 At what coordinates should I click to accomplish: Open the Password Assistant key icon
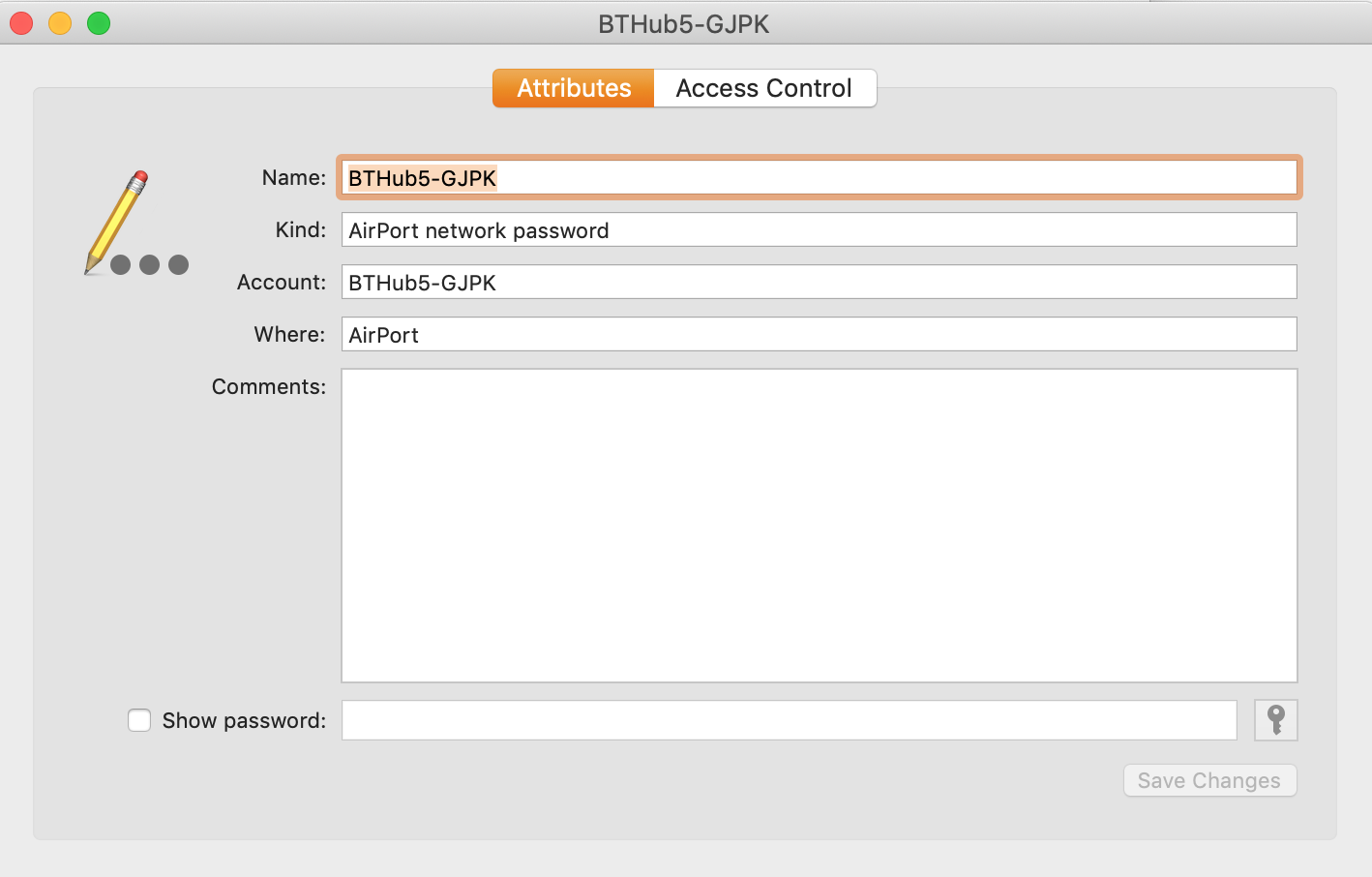click(x=1275, y=720)
